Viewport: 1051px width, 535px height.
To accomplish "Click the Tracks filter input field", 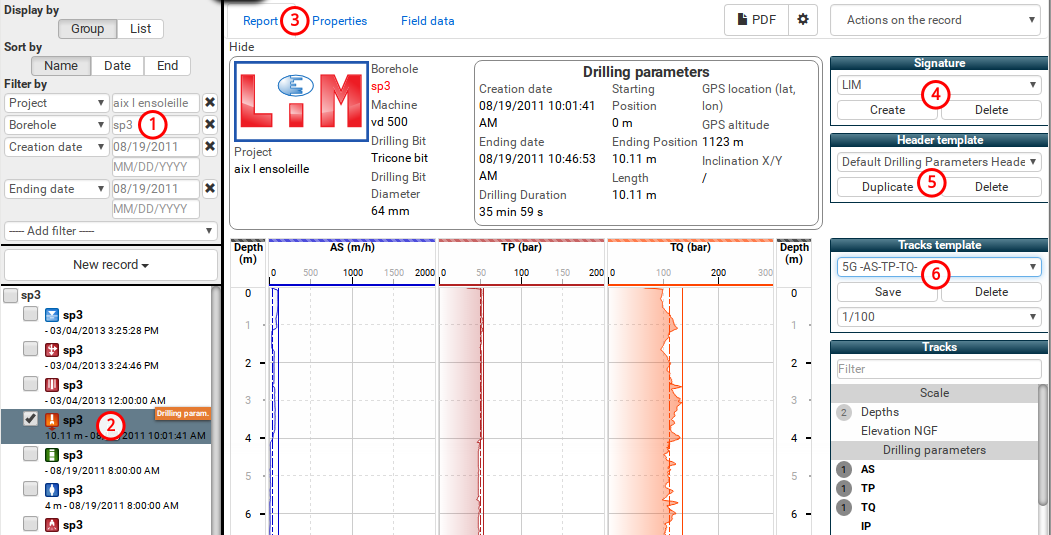I will [x=937, y=369].
